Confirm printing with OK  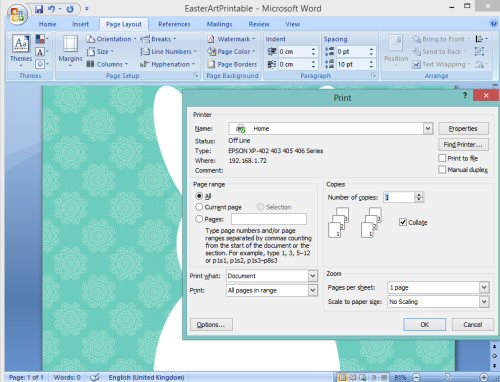click(x=424, y=324)
